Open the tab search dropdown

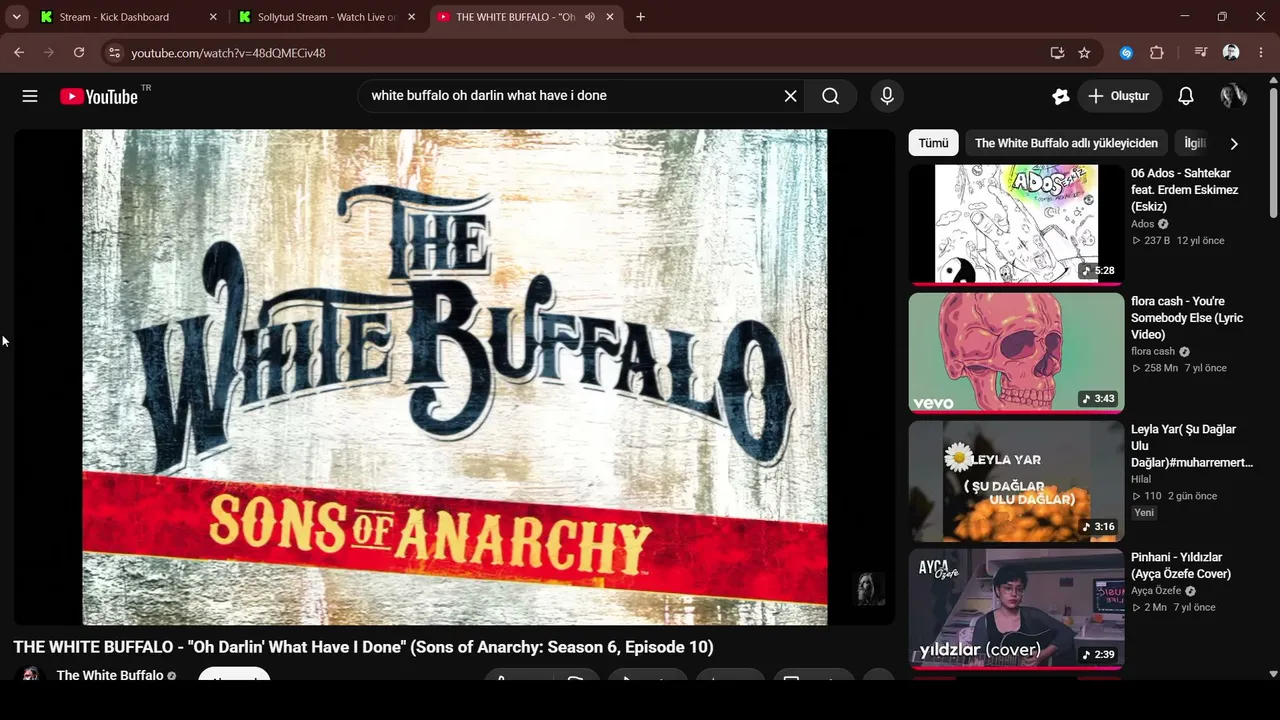pyautogui.click(x=16, y=17)
